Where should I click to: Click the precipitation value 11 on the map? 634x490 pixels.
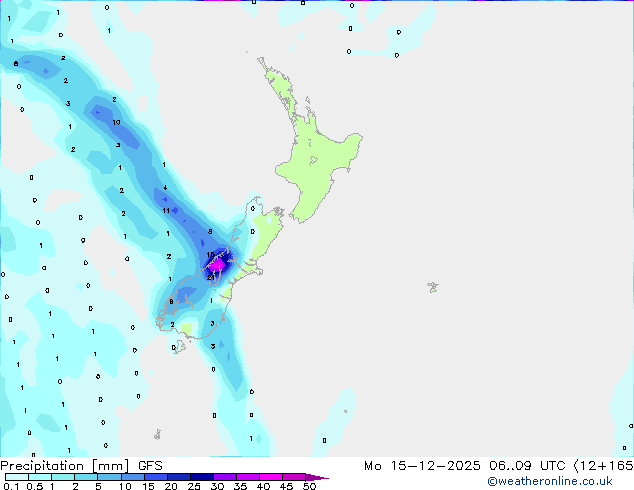click(x=166, y=211)
